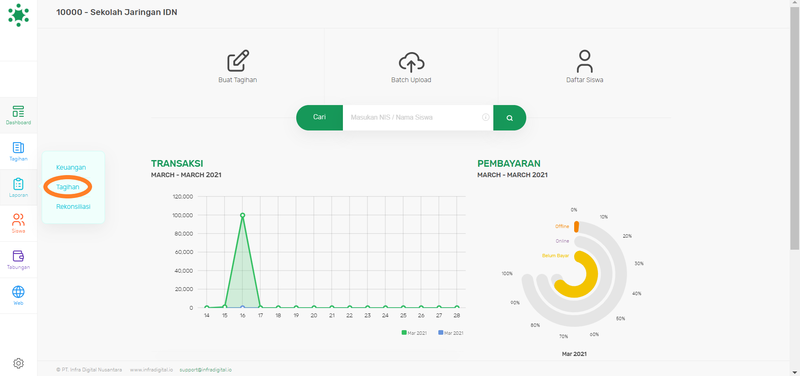800x376 pixels.
Task: Click the Buat Tagihan edit icon
Action: [238, 61]
